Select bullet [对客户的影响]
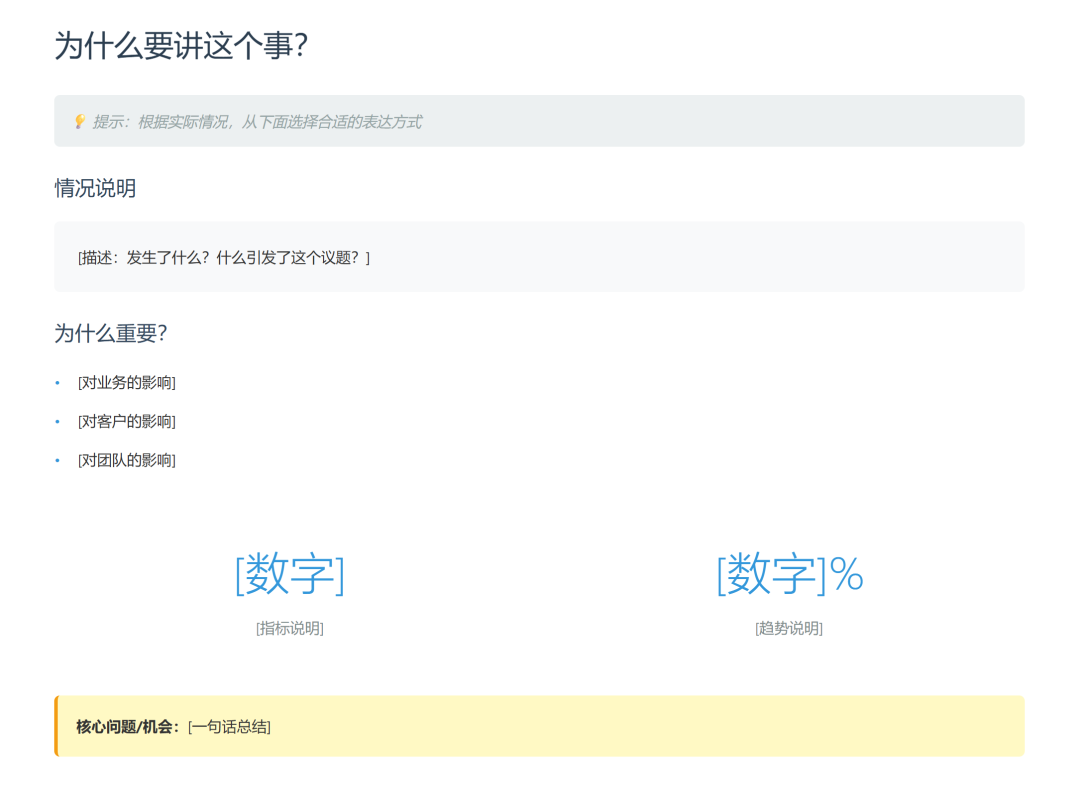 click(127, 422)
